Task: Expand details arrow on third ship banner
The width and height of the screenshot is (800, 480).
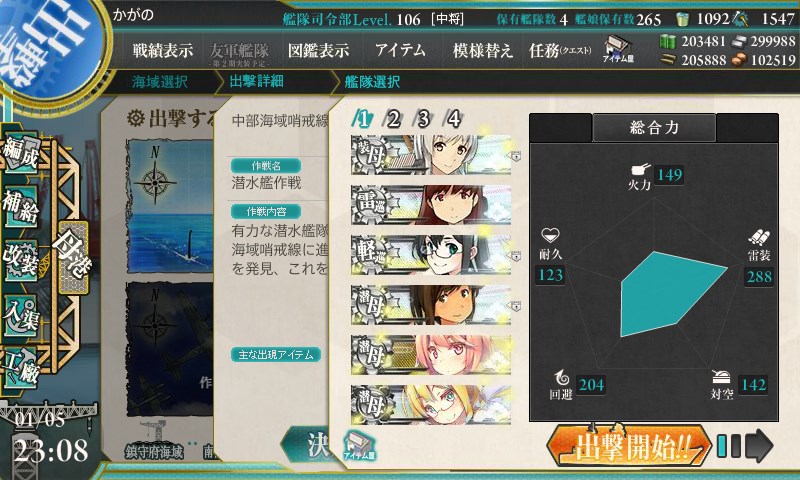Action: click(x=516, y=256)
